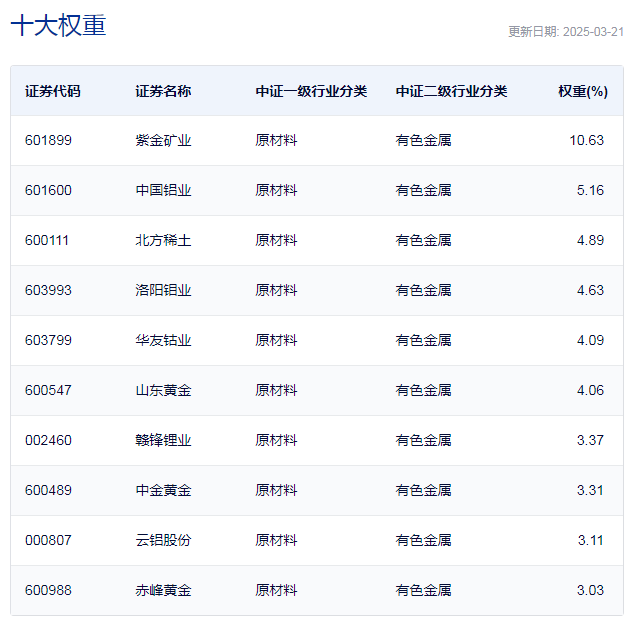The height and width of the screenshot is (621, 630).
Task: Click the 赤峰黄金 security name
Action: (163, 590)
